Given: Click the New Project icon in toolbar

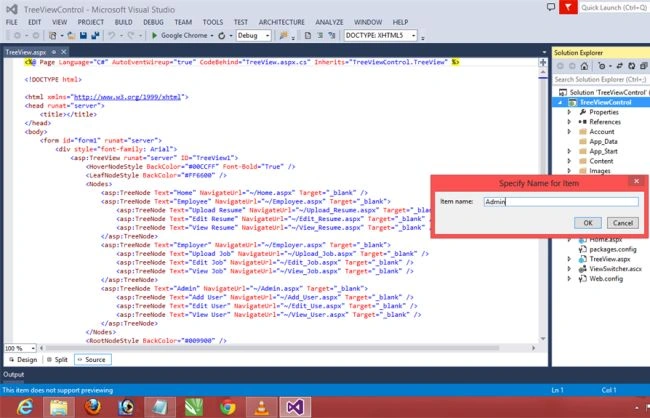Looking at the screenshot, I should pyautogui.click(x=53, y=36).
